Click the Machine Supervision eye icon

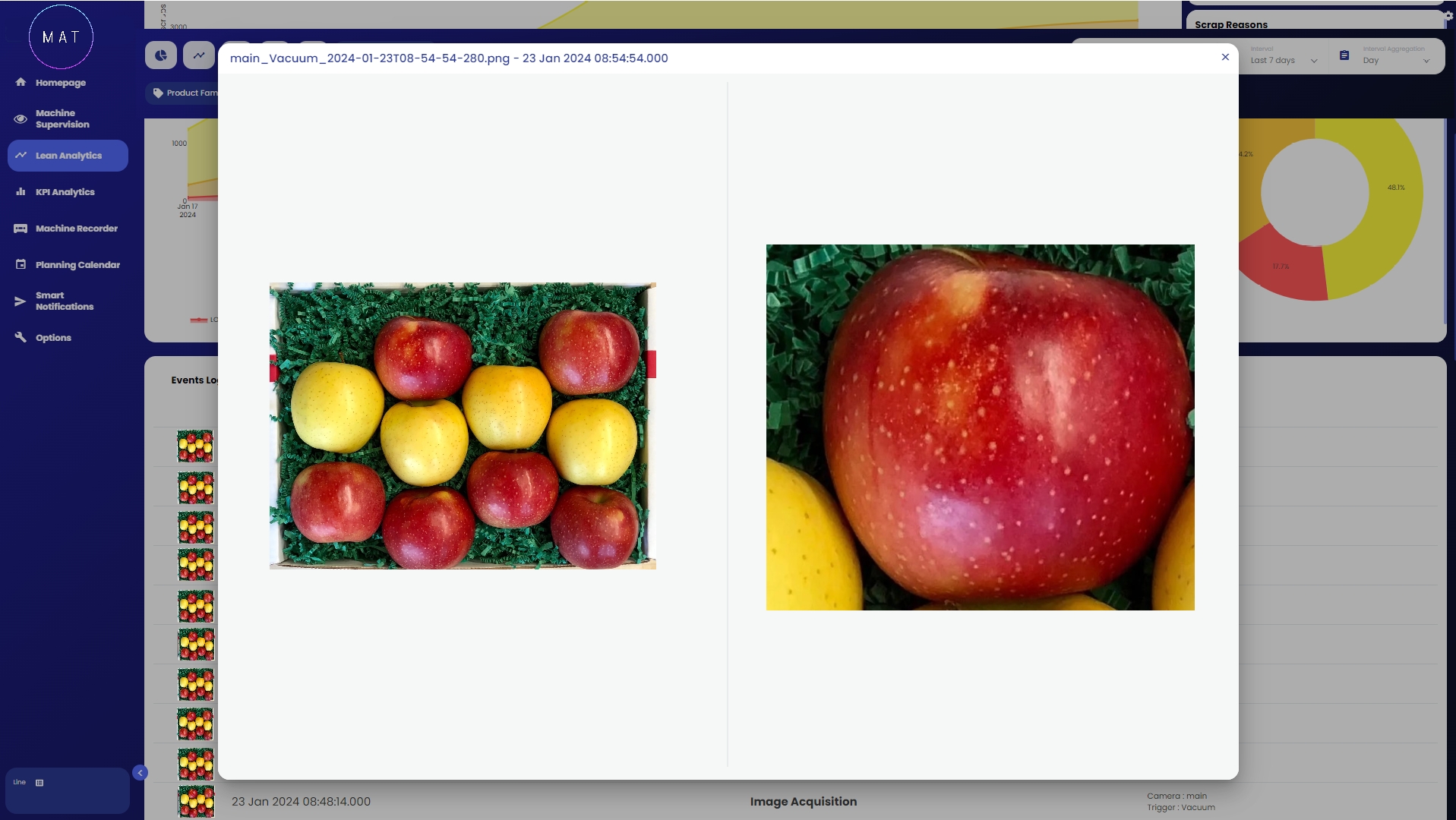click(21, 118)
